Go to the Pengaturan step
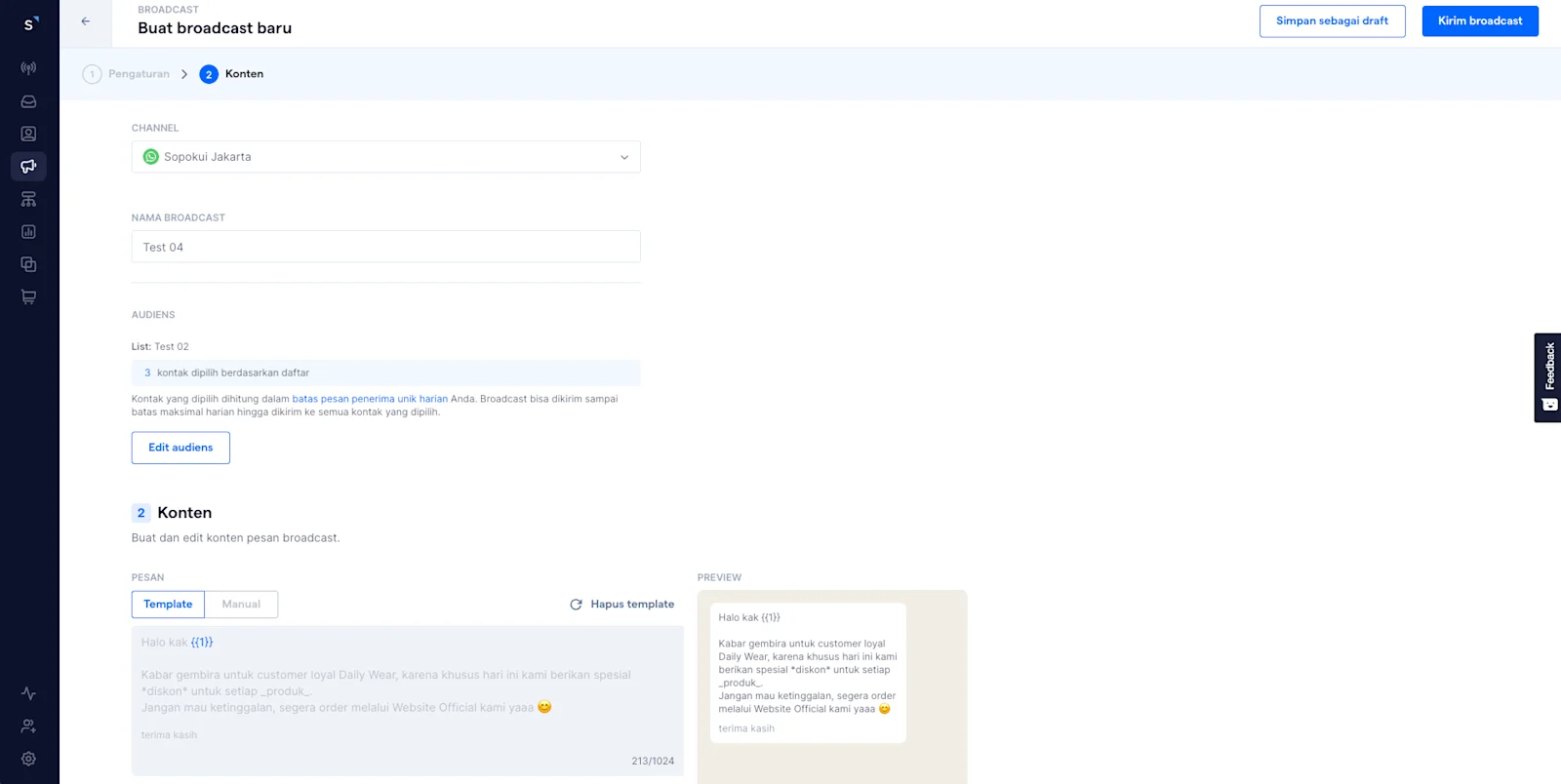 tap(127, 74)
